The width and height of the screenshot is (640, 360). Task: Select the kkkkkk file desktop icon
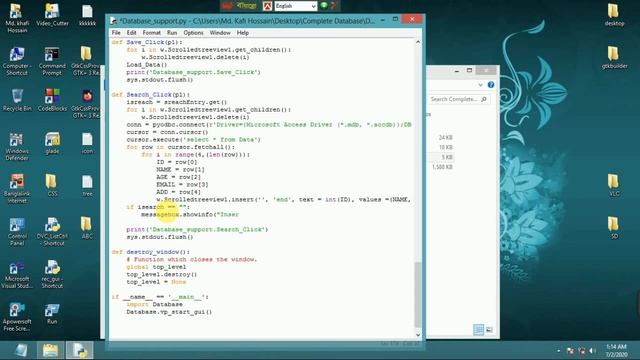87,15
